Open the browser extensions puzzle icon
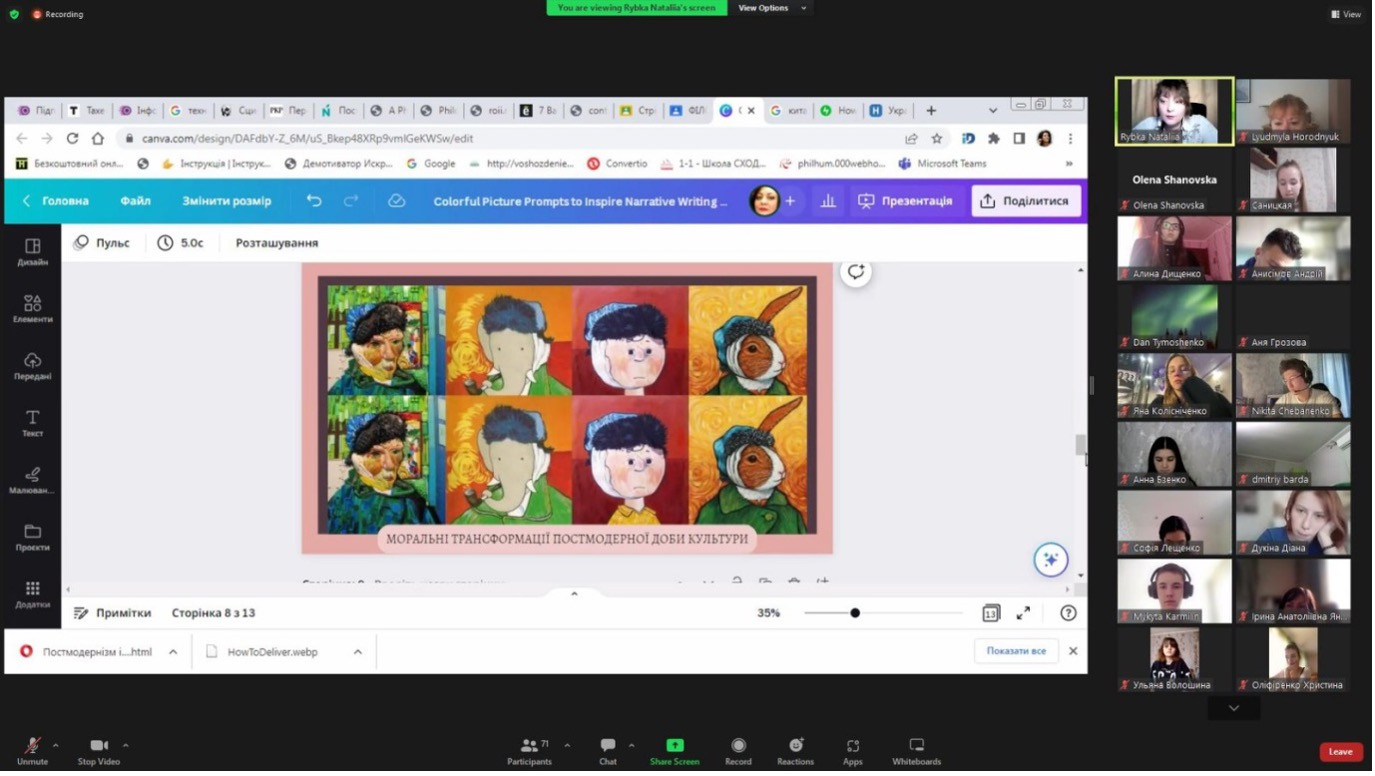1375x776 pixels. [993, 138]
